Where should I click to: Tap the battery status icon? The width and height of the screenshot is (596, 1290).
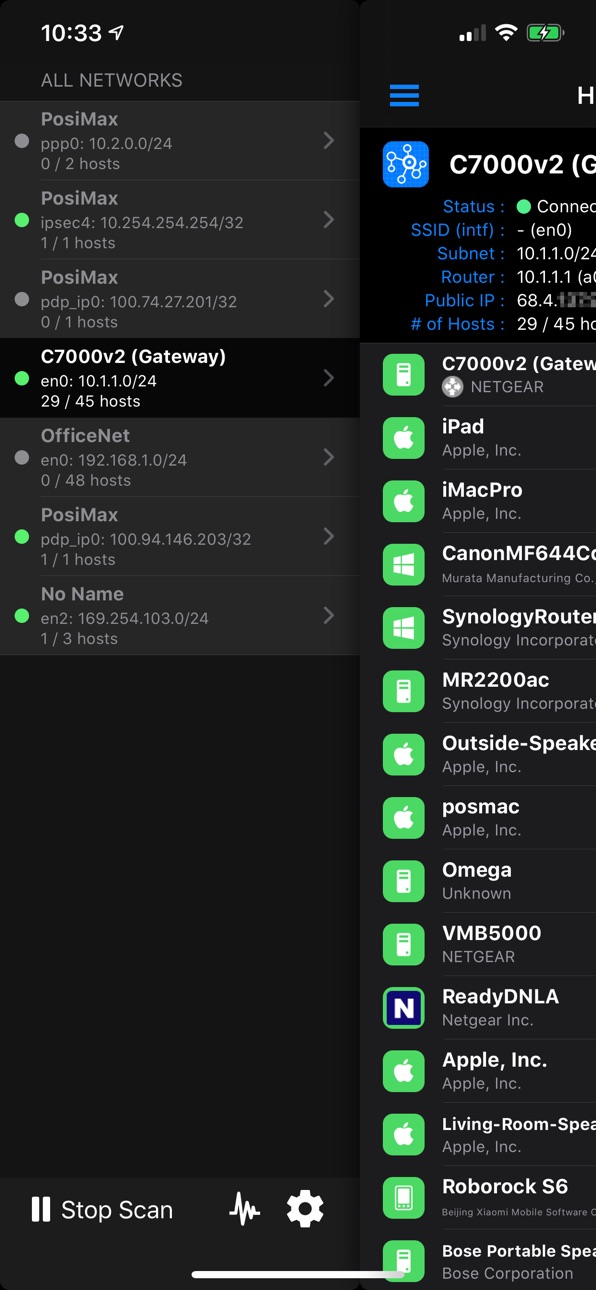[544, 33]
